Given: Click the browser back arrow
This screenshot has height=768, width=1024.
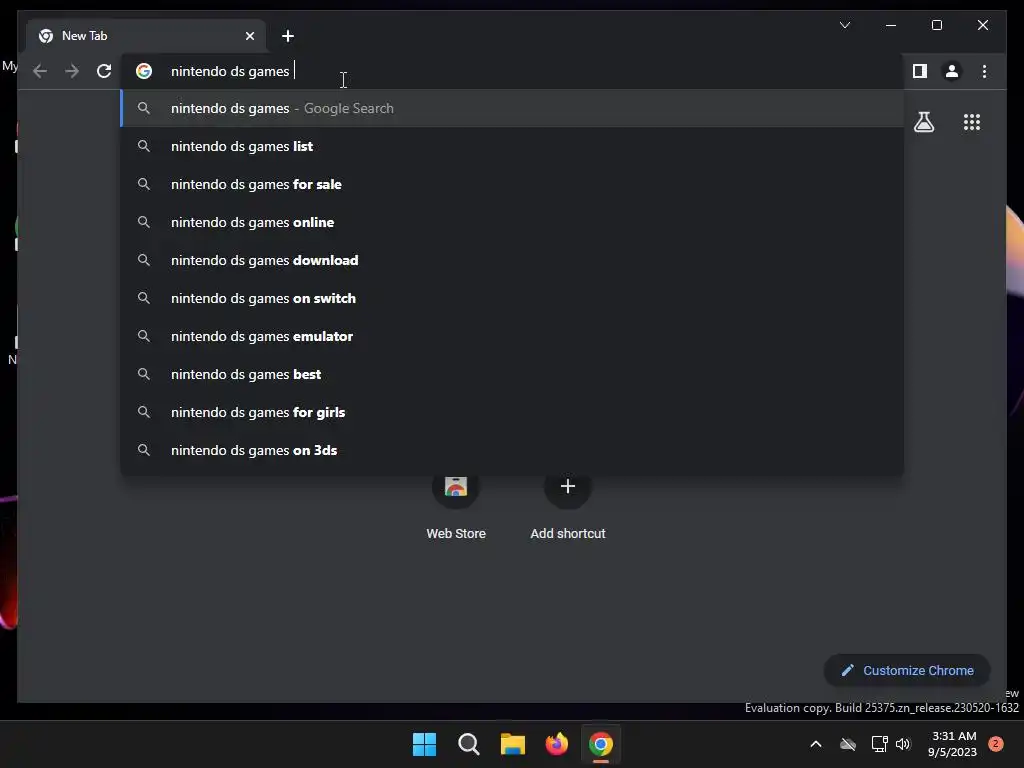Looking at the screenshot, I should point(40,71).
